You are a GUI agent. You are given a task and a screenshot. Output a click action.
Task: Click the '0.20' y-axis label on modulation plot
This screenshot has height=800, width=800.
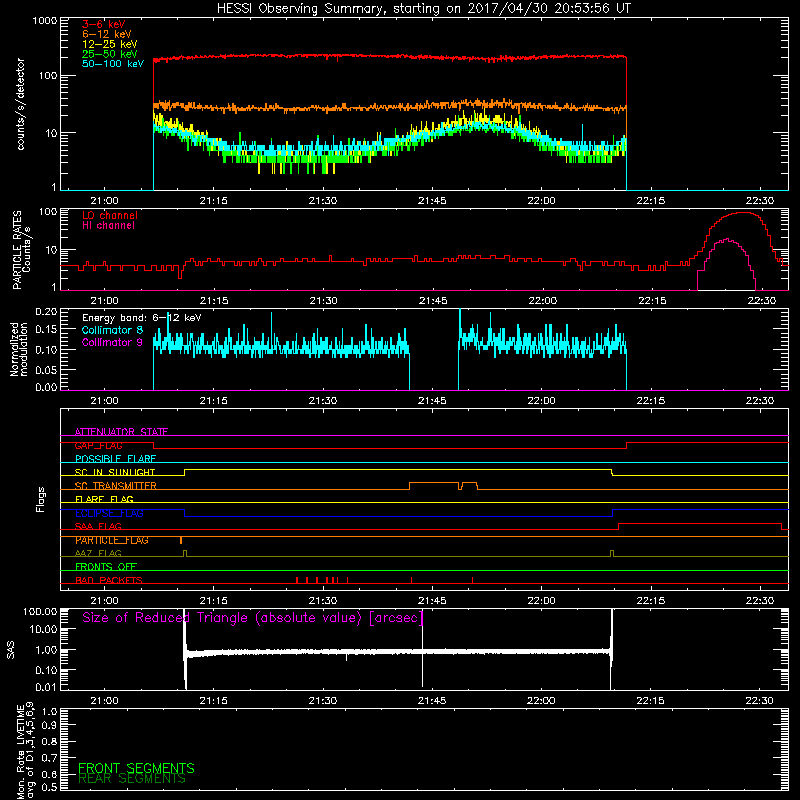tap(46, 311)
